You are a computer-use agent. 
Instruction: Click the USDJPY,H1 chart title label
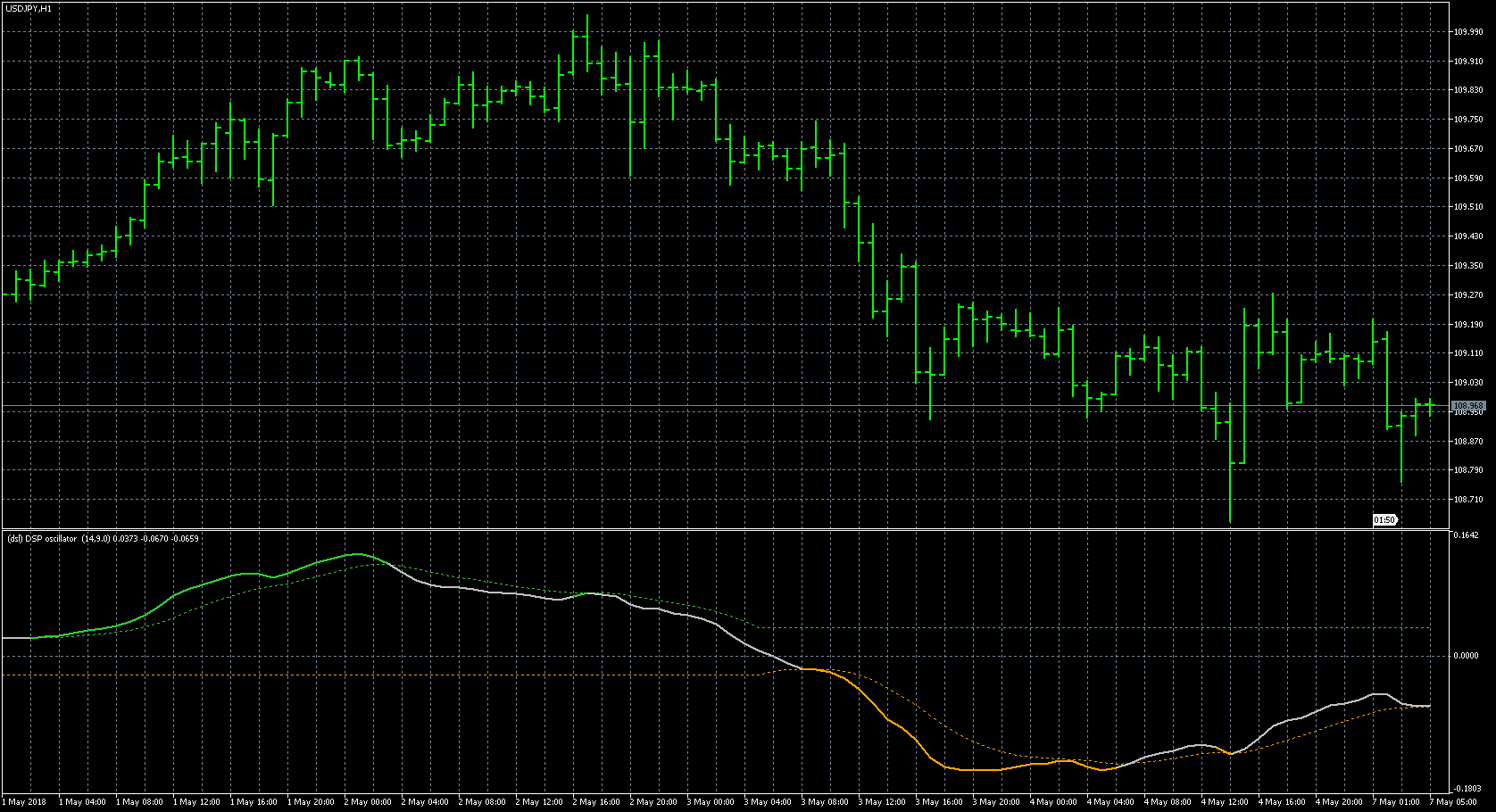29,8
